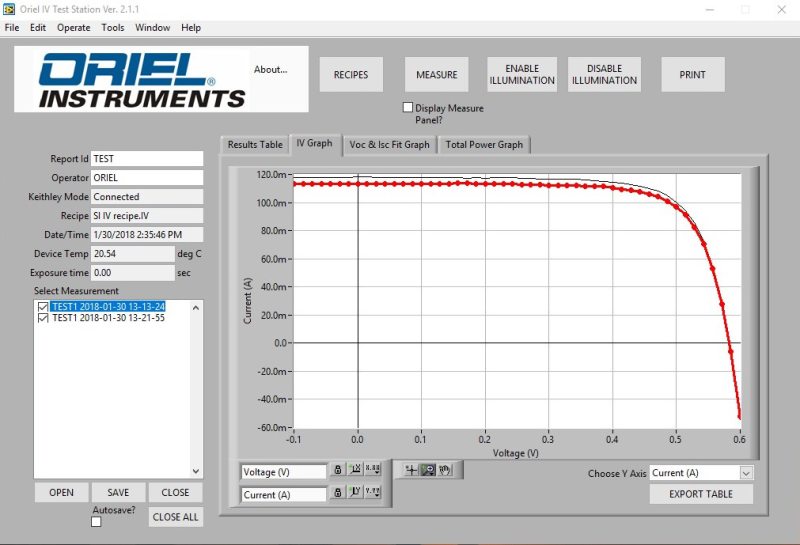Click the X-axis autoscale icon
Image resolution: width=800 pixels, height=545 pixels.
click(355, 470)
